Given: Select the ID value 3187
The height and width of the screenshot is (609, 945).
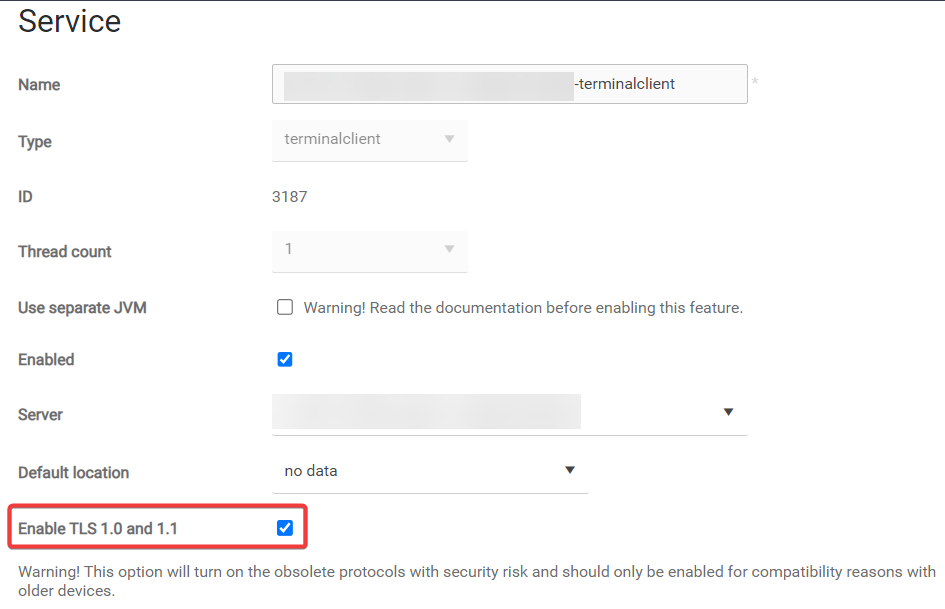Looking at the screenshot, I should [289, 196].
